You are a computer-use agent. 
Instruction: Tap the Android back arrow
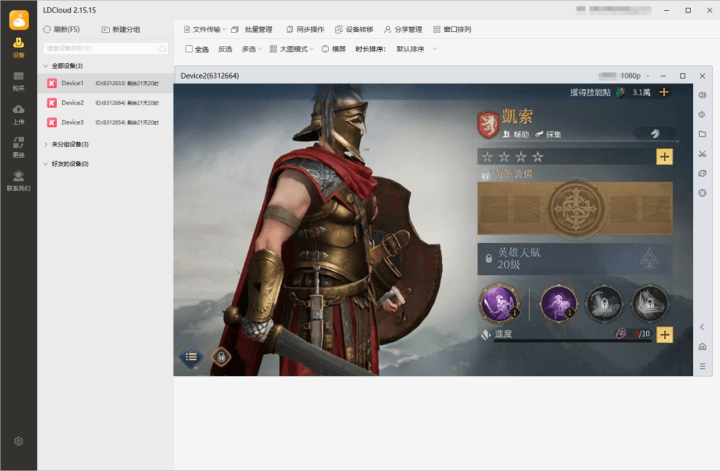pos(702,327)
